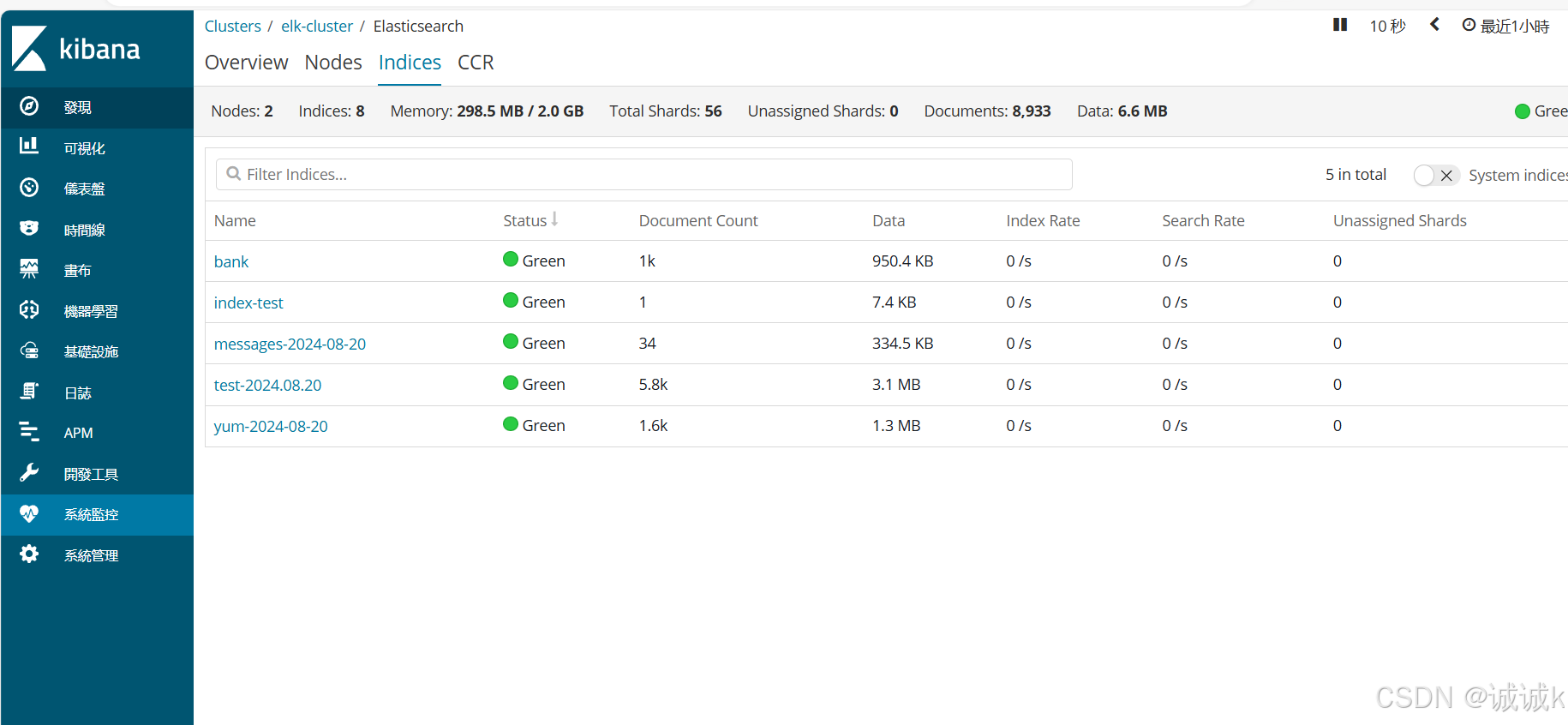Screen dimensions: 1568x725
Task: Switch to the Overview tab
Action: pyautogui.click(x=246, y=63)
